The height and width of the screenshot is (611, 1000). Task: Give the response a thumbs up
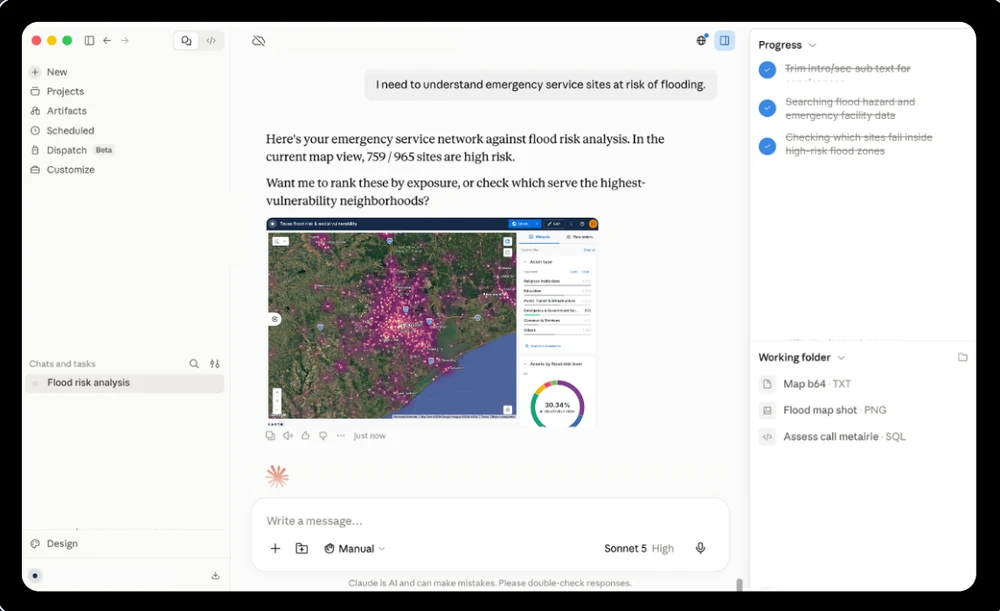pos(305,436)
